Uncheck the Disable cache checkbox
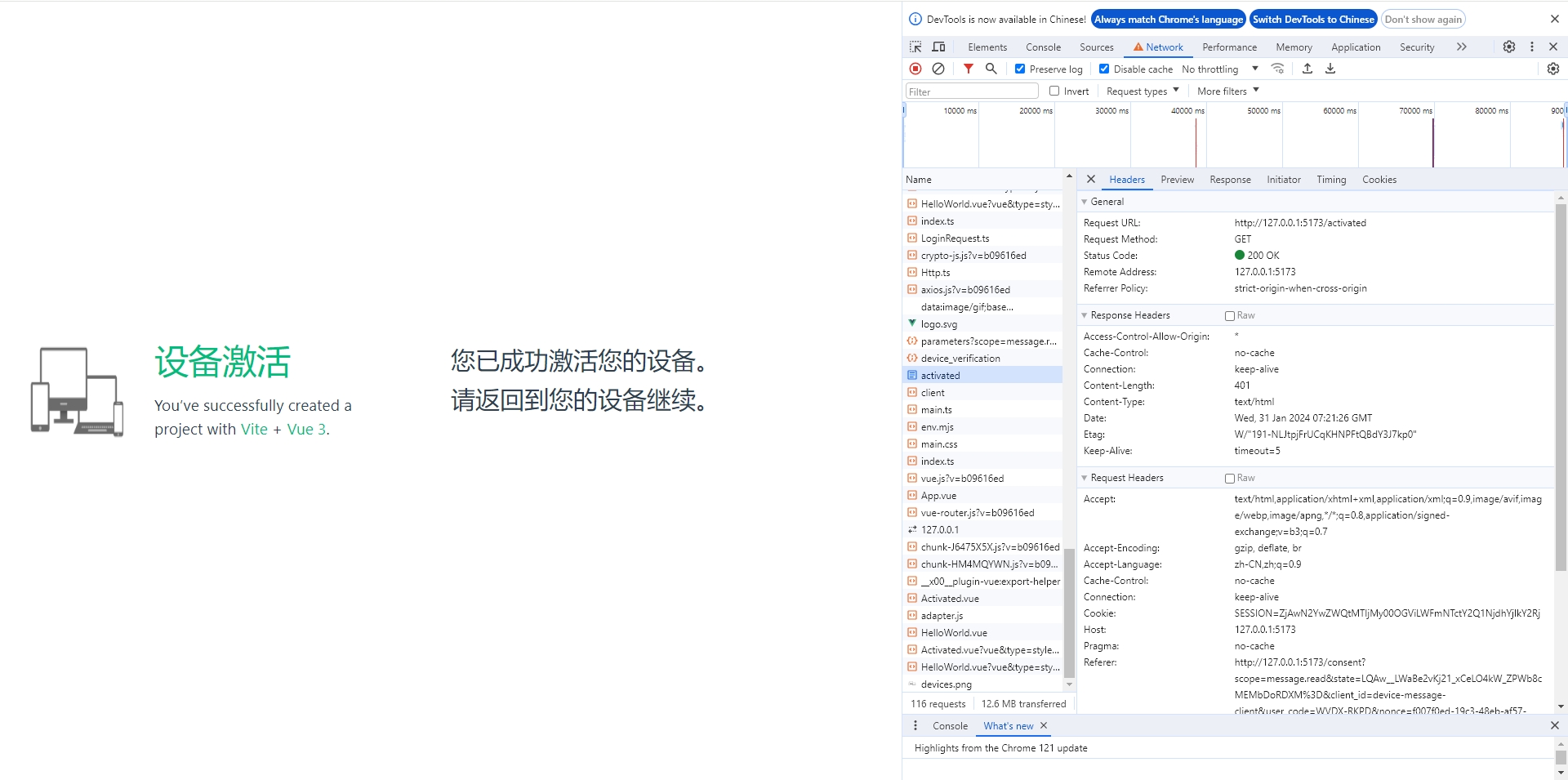 1104,69
